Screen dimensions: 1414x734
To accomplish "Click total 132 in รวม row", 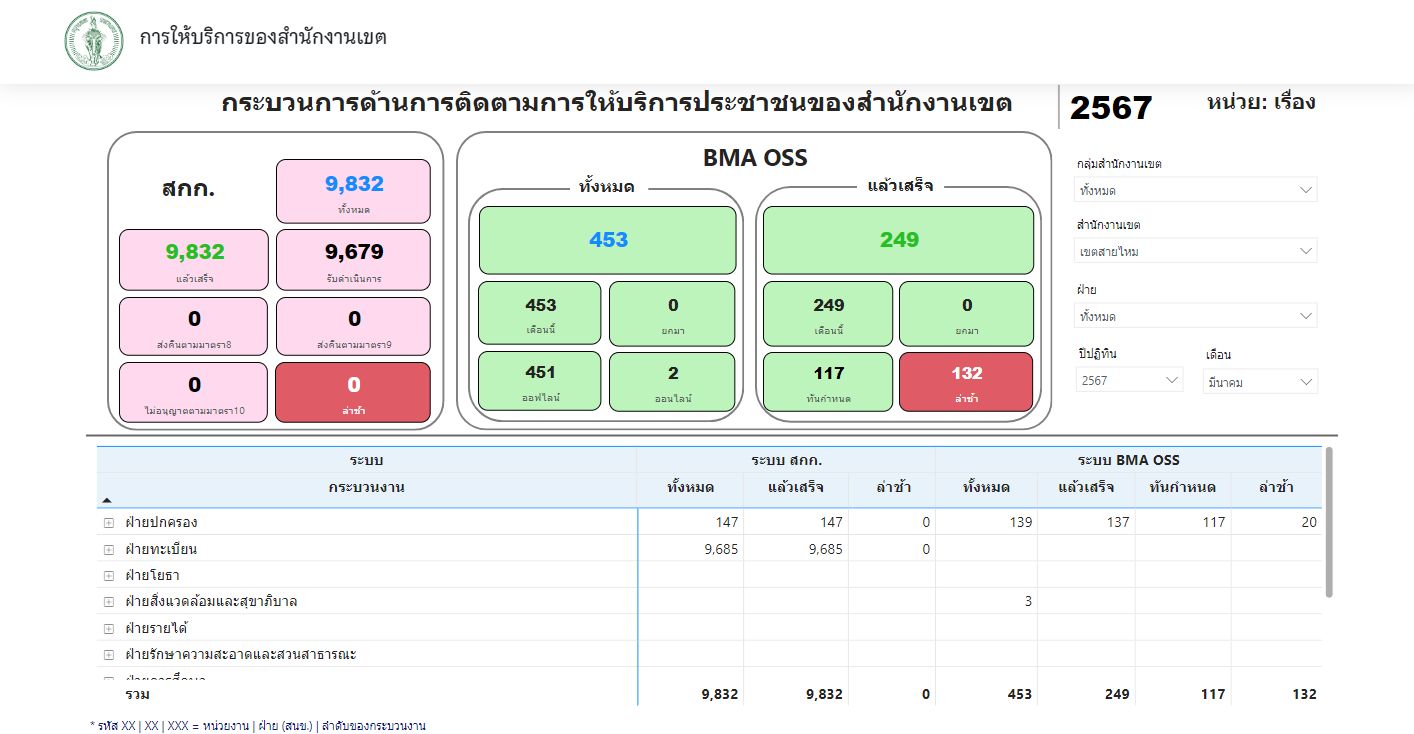I will [x=1304, y=694].
